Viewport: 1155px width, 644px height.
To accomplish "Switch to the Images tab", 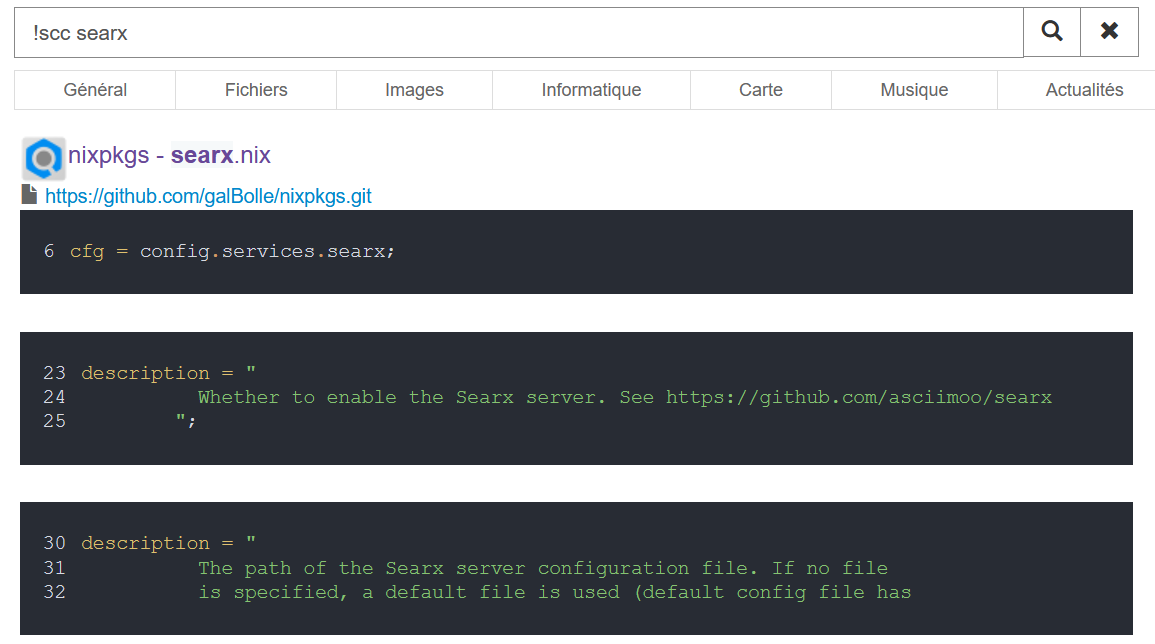I will coord(413,89).
